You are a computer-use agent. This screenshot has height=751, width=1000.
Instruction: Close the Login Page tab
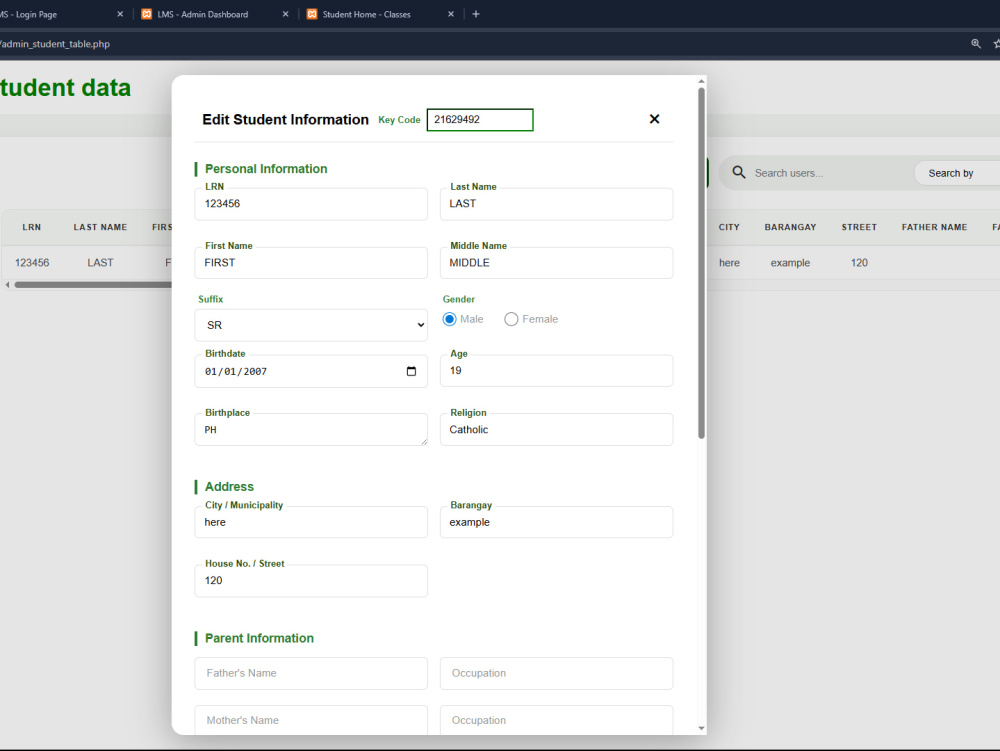[120, 14]
